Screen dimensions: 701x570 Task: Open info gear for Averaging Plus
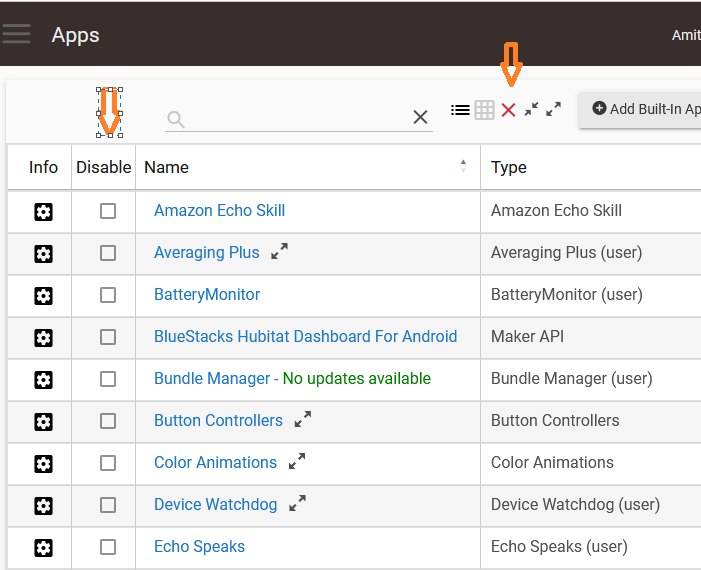(43, 254)
